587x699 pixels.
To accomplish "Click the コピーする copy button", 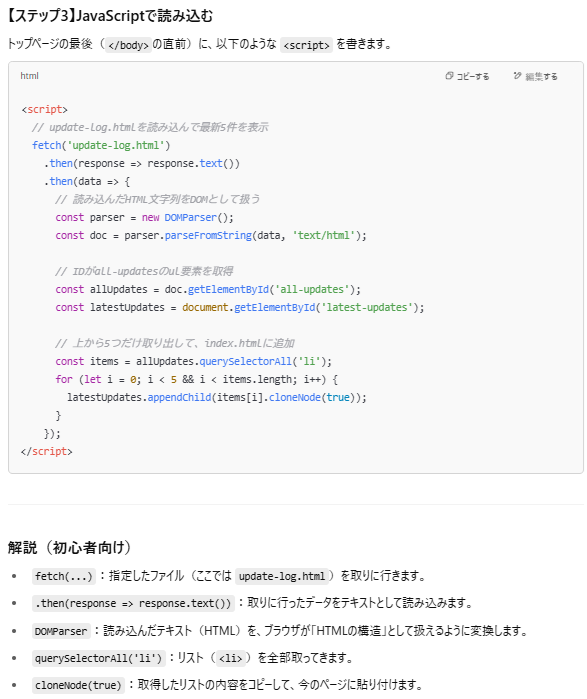I will pos(467,76).
